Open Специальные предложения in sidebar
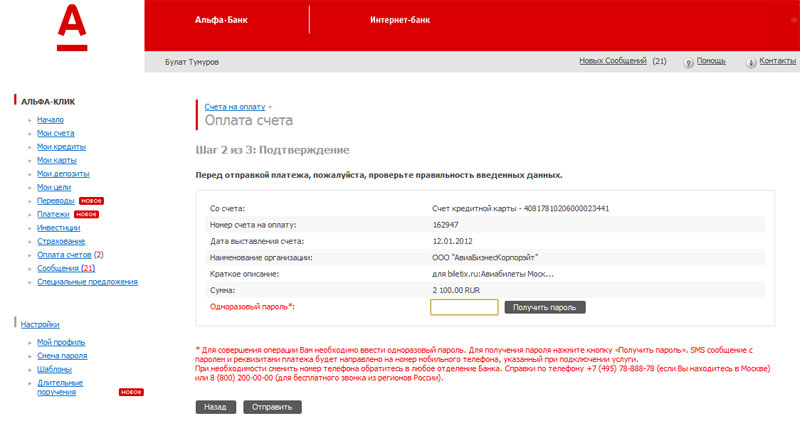Image resolution: width=800 pixels, height=421 pixels. pyautogui.click(x=87, y=282)
